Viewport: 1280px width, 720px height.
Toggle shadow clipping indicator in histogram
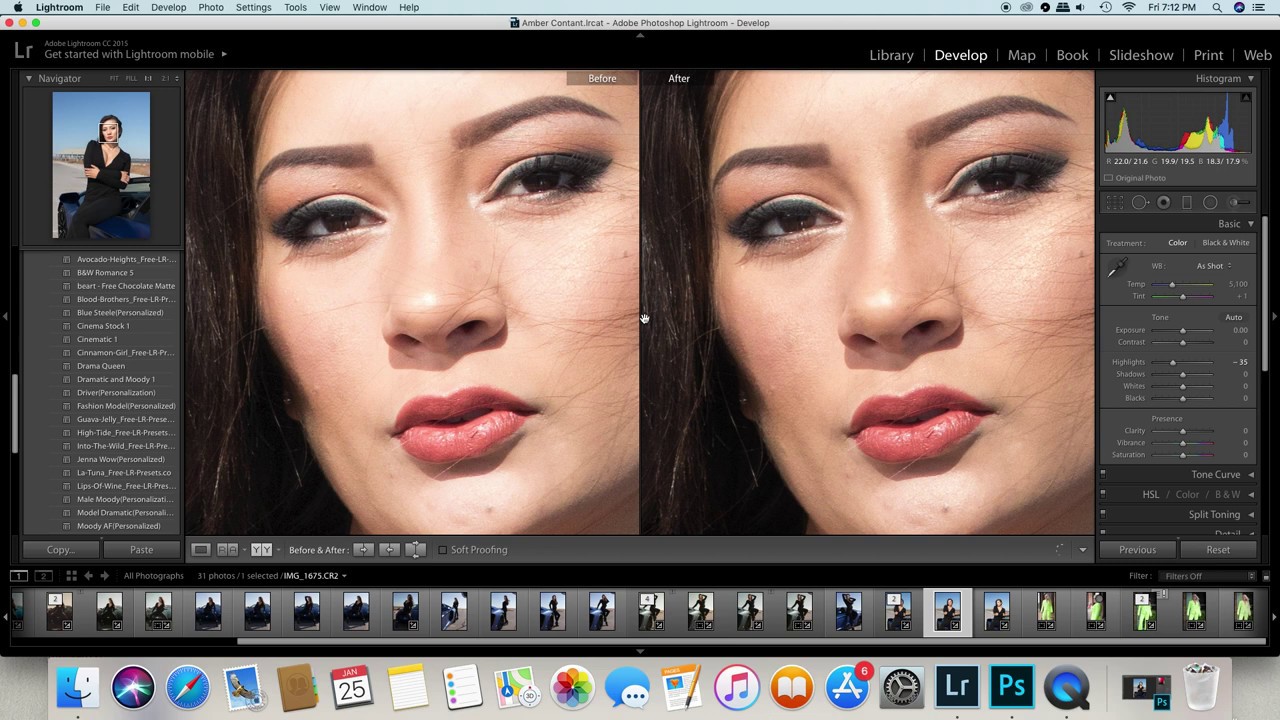pyautogui.click(x=1110, y=97)
